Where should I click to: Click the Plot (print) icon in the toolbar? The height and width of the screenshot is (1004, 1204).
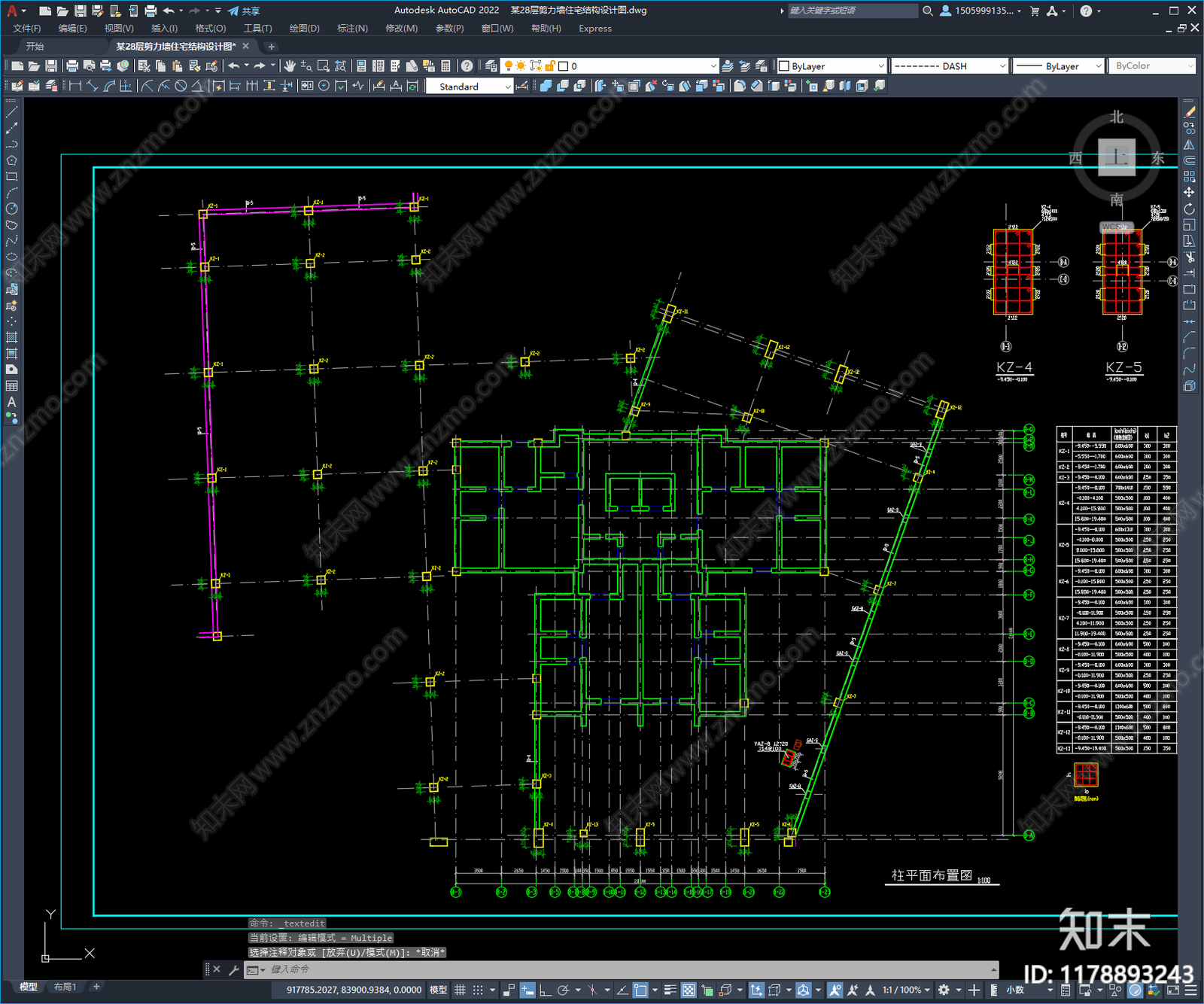click(x=72, y=66)
